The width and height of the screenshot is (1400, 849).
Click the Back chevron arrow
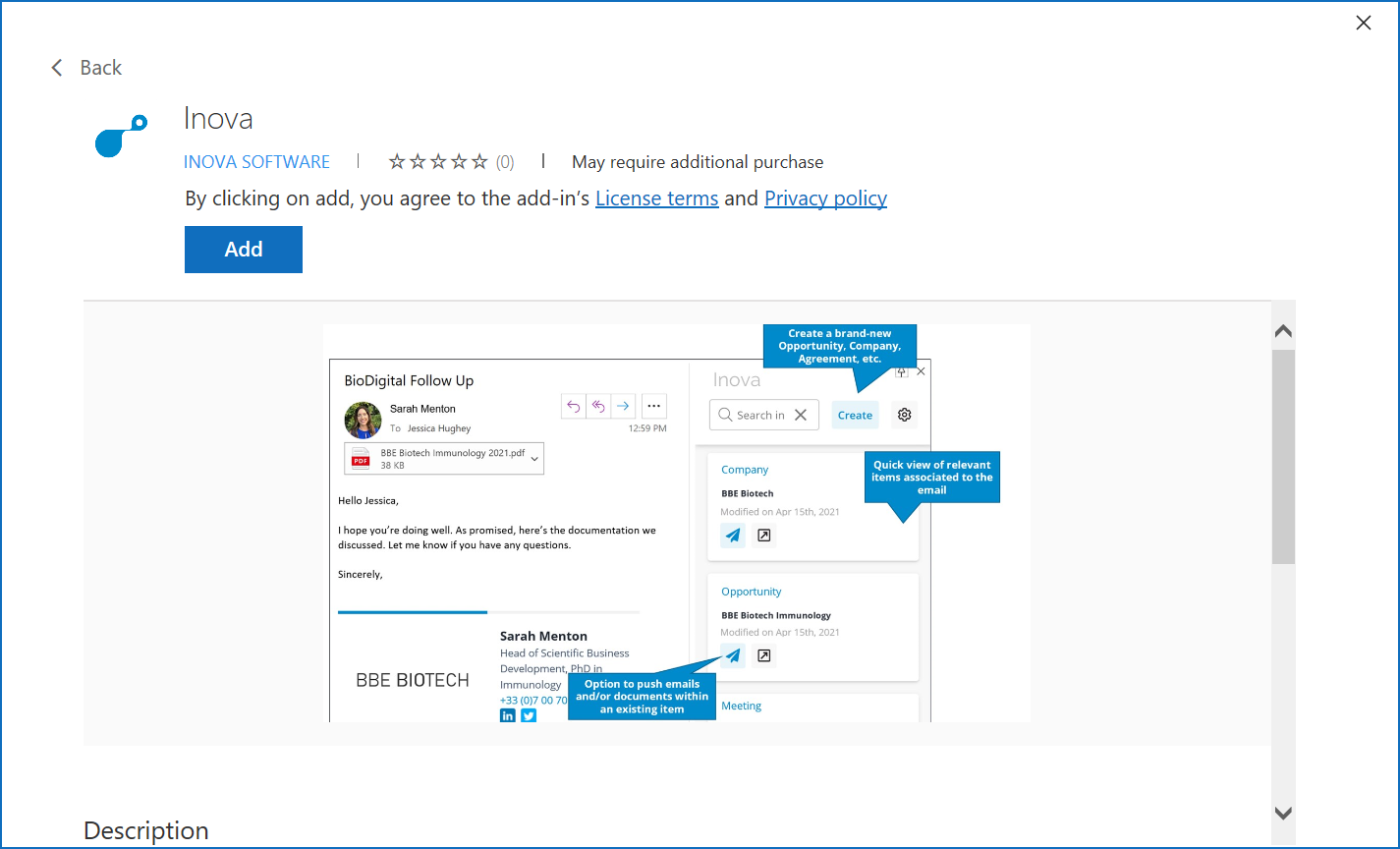(57, 68)
